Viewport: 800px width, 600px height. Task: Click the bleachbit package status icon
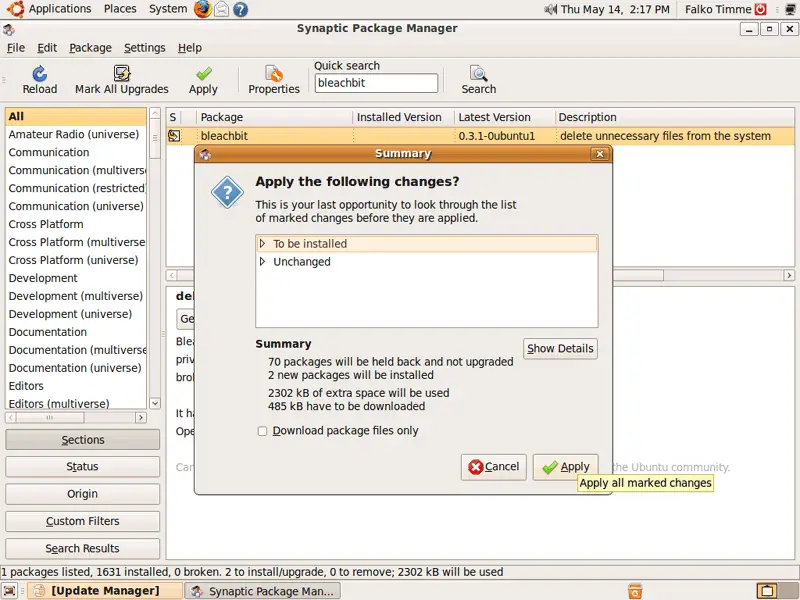click(x=174, y=136)
